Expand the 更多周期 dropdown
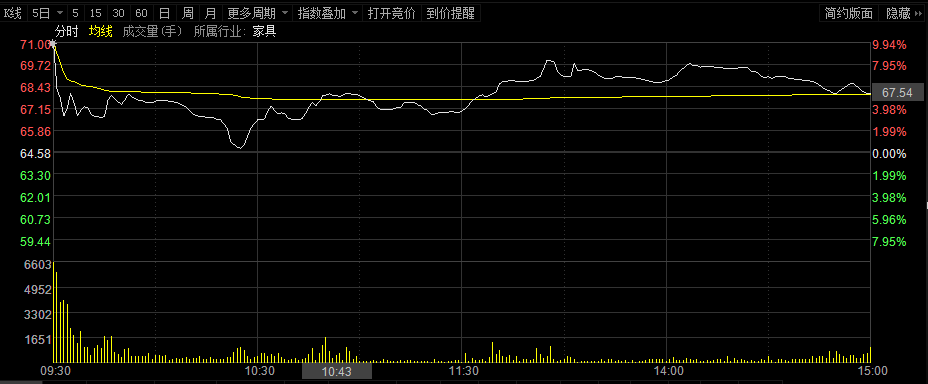928x384 pixels. tap(257, 13)
